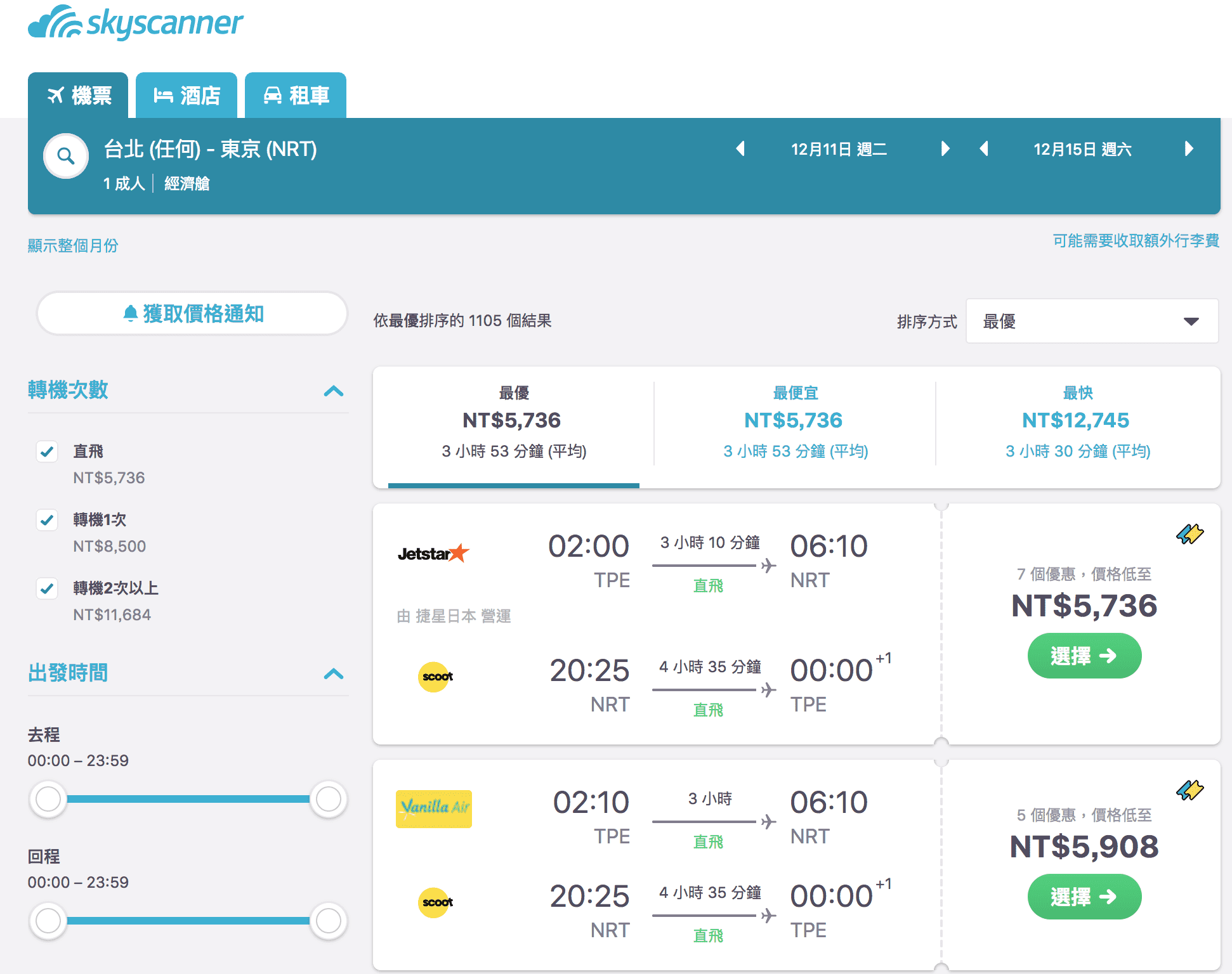Click right handle of 去程 time slider

click(x=328, y=799)
